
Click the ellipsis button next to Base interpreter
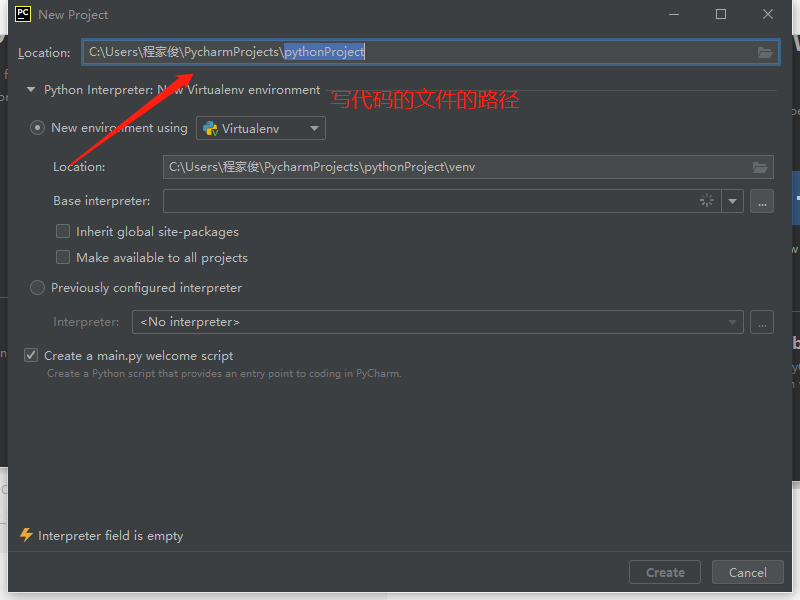(762, 202)
